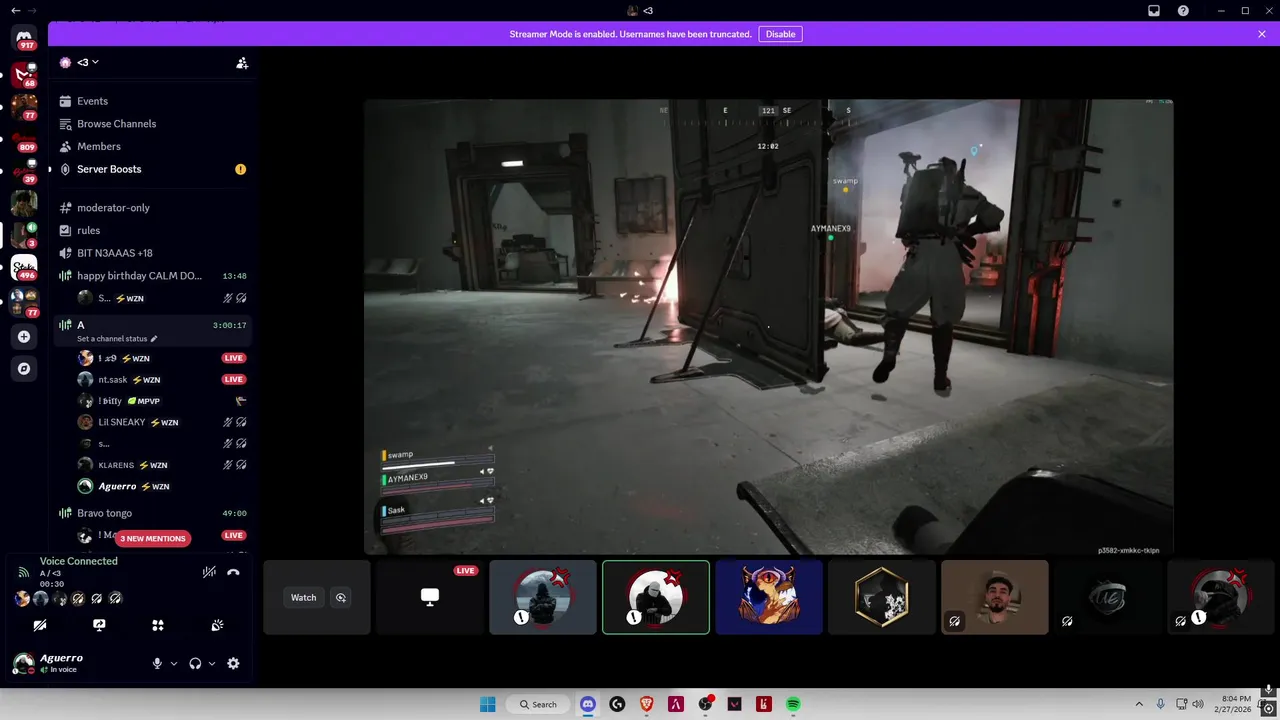Image resolution: width=1280 pixels, height=720 pixels.
Task: Open output device options arrow next to headphones
Action: click(x=212, y=663)
